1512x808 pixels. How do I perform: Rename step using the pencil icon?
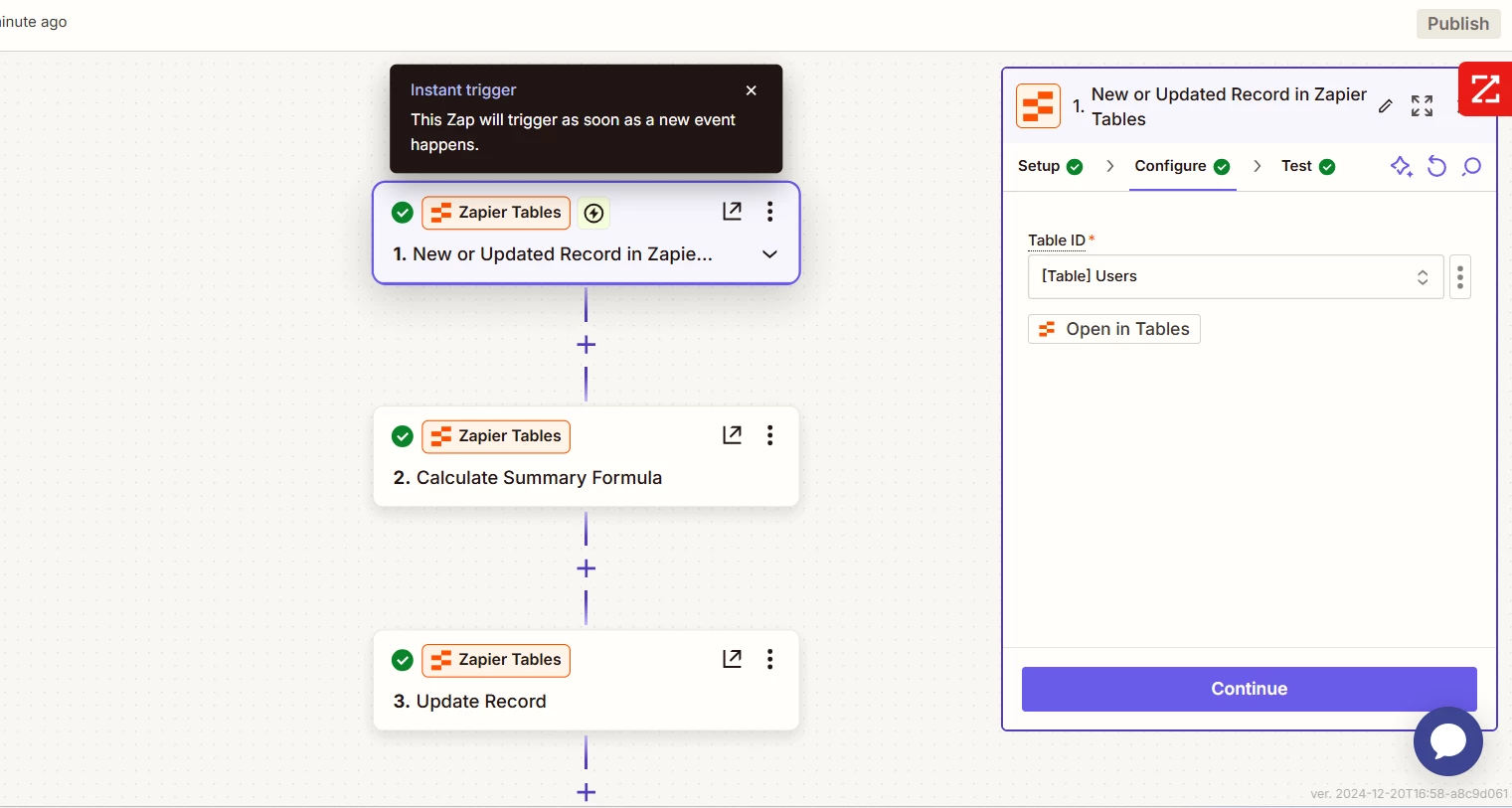point(1386,106)
